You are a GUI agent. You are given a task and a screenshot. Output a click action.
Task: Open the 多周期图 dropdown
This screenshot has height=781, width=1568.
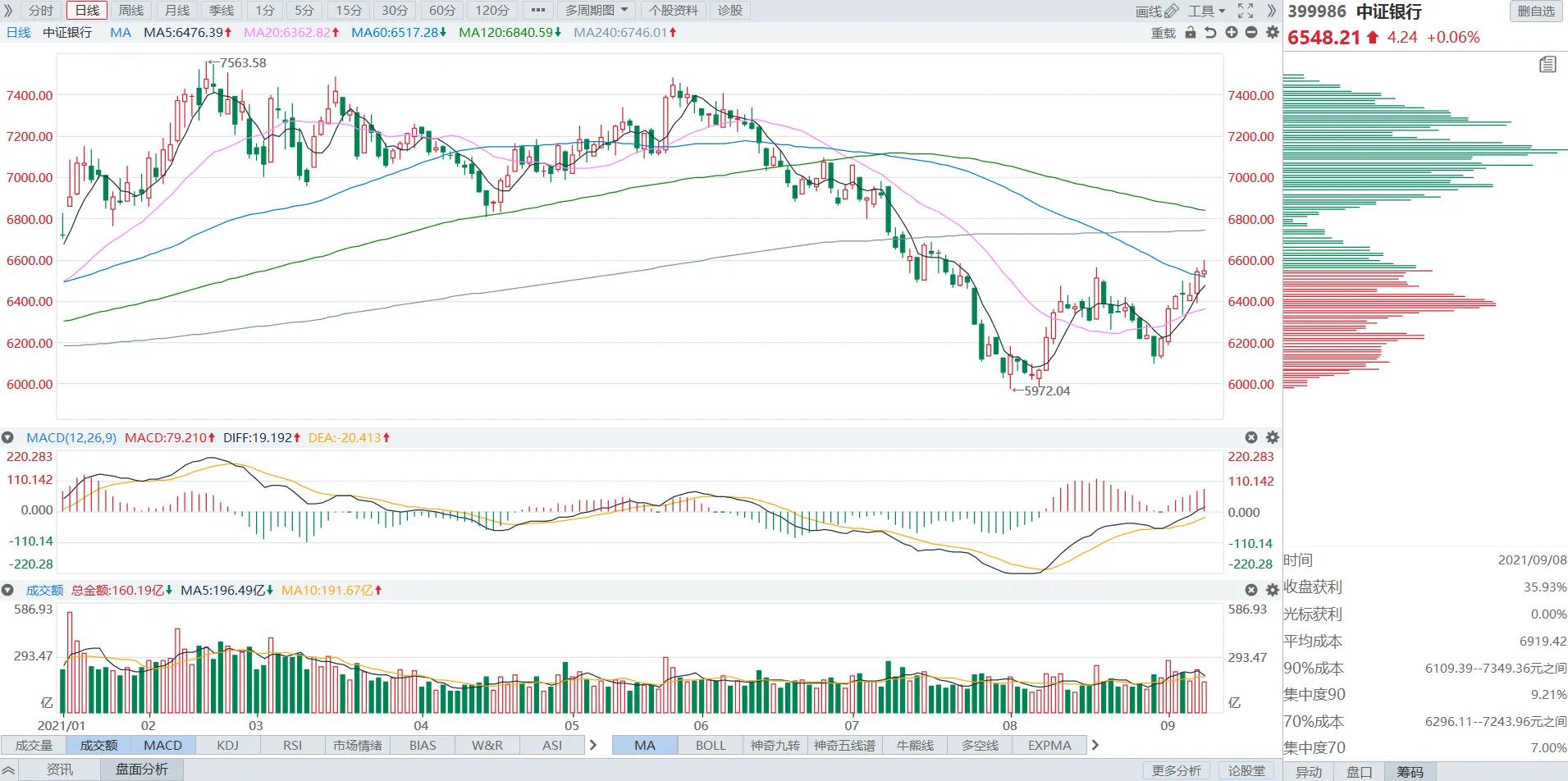(x=597, y=11)
